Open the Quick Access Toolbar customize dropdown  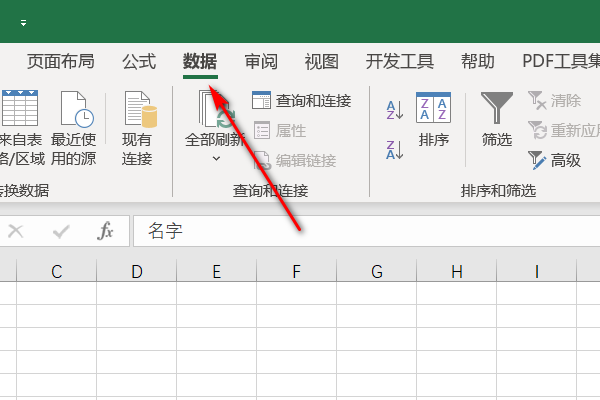tap(23, 23)
